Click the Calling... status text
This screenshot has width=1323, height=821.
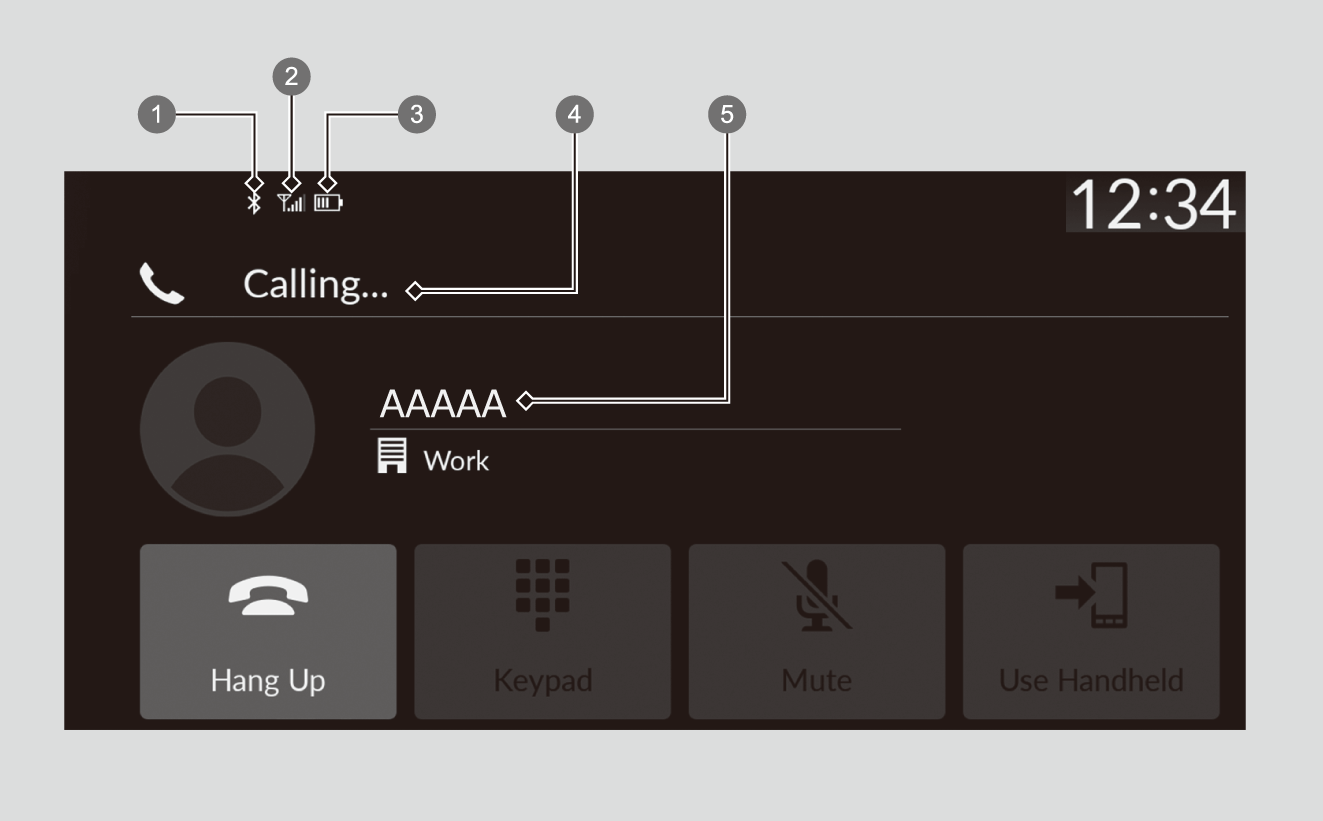click(x=316, y=286)
